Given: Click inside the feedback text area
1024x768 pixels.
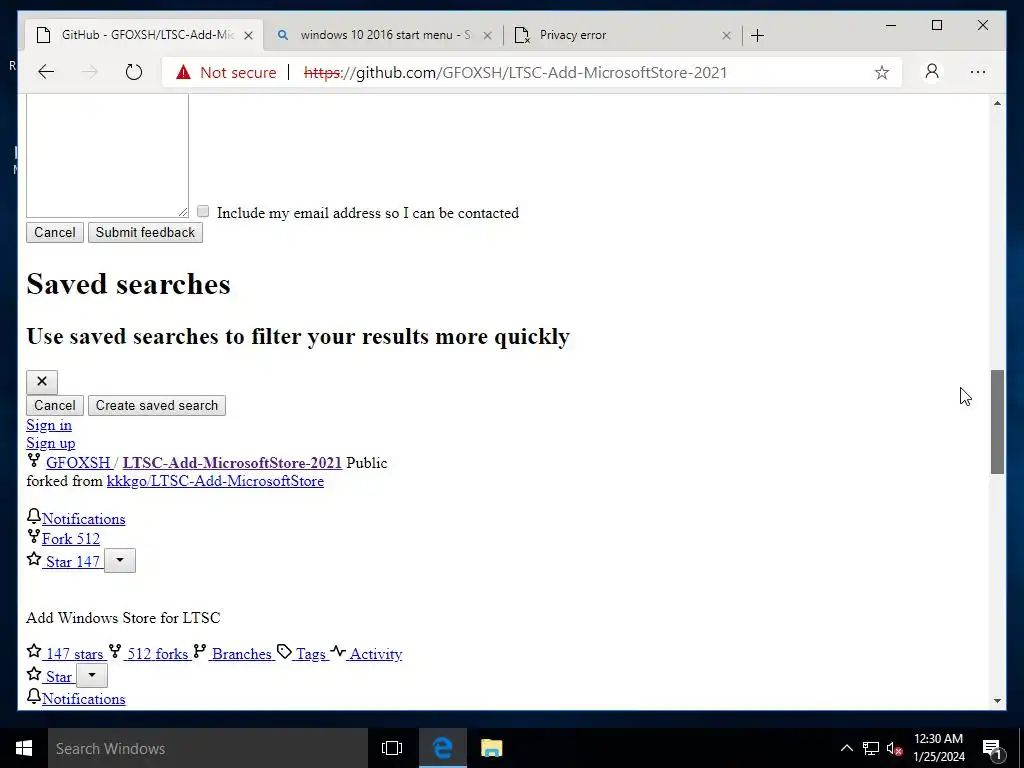Looking at the screenshot, I should (107, 155).
